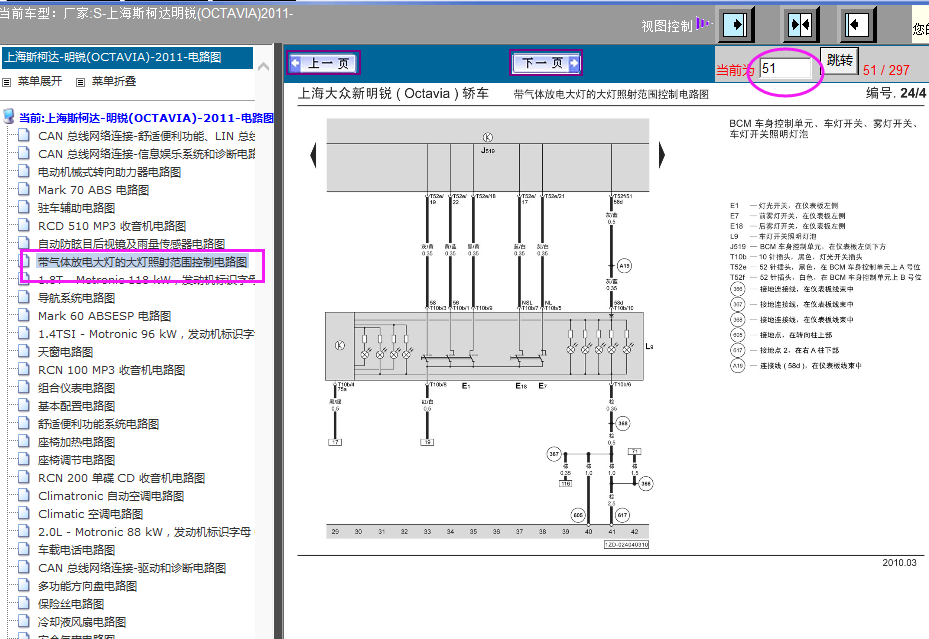Click document icon beside 组合仪表电路图
Screen dimensions: 929x639
(x=24, y=387)
